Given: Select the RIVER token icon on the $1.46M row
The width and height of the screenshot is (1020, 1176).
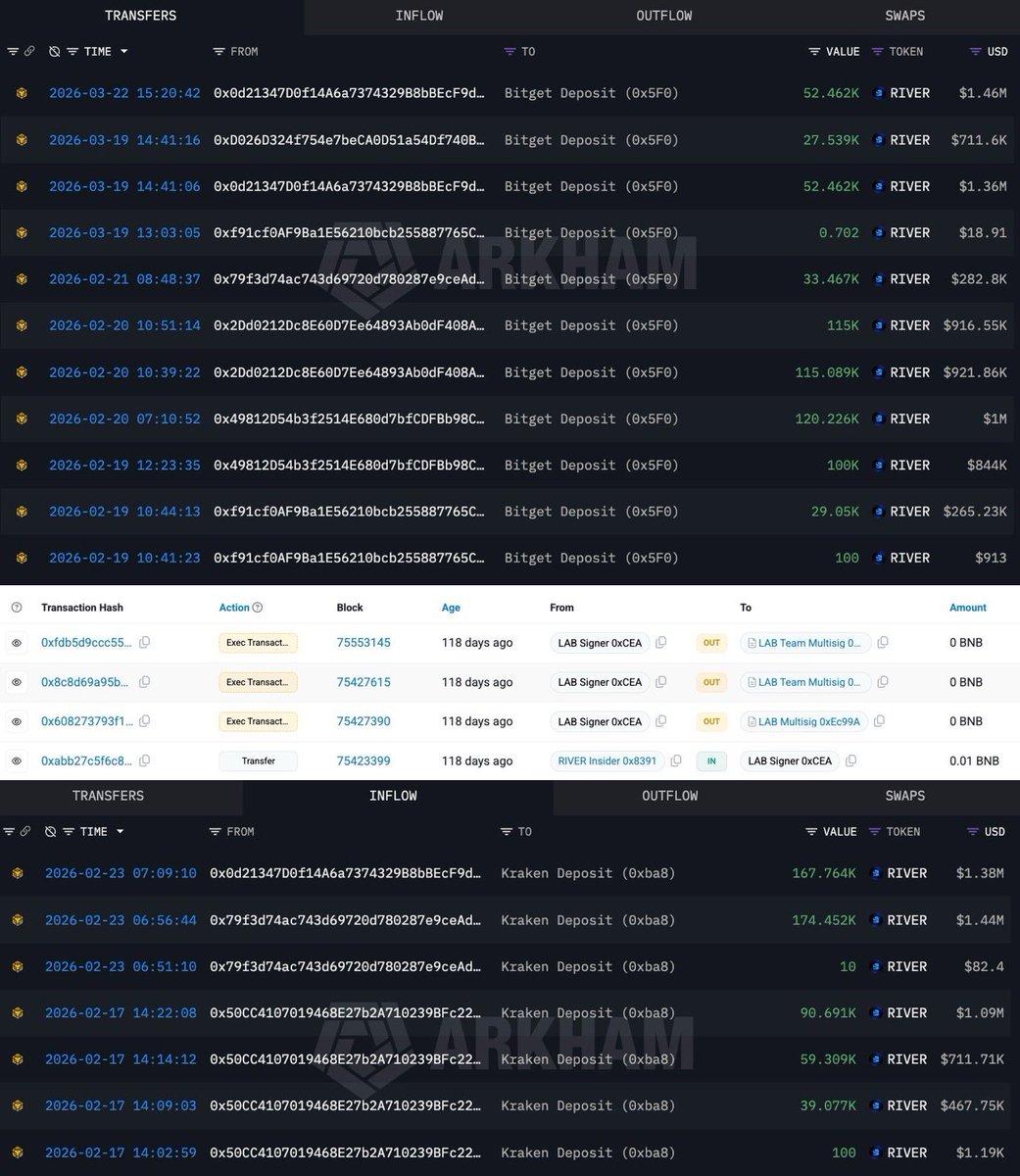Looking at the screenshot, I should point(879,93).
